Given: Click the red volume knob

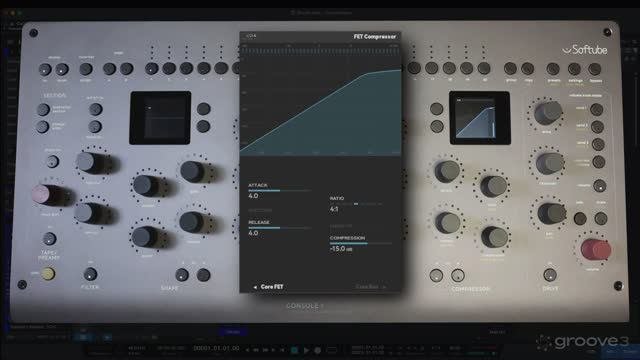Looking at the screenshot, I should coord(595,250).
